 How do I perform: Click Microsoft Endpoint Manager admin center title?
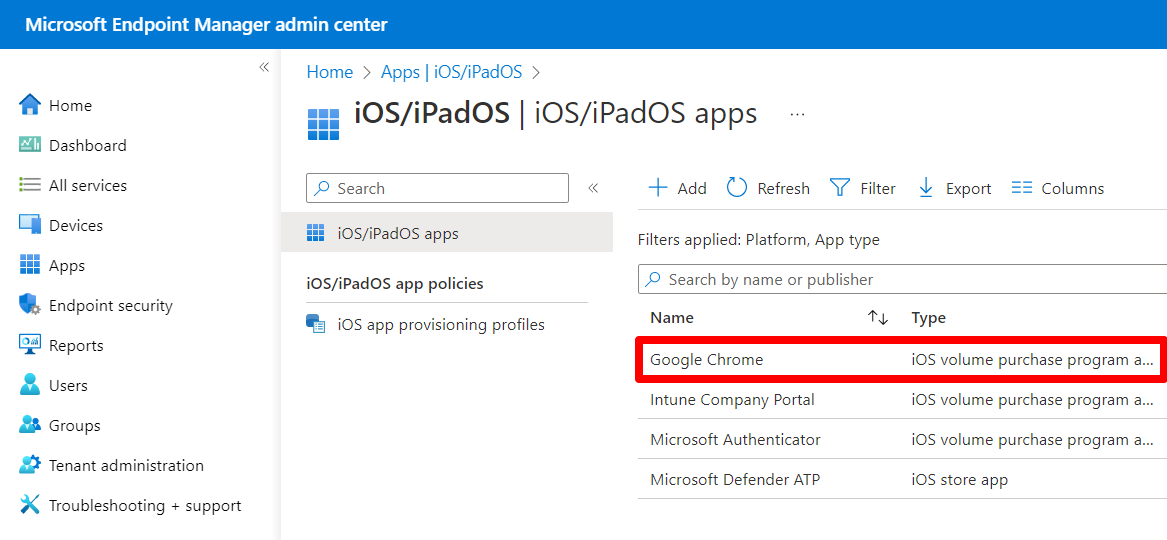(x=206, y=25)
